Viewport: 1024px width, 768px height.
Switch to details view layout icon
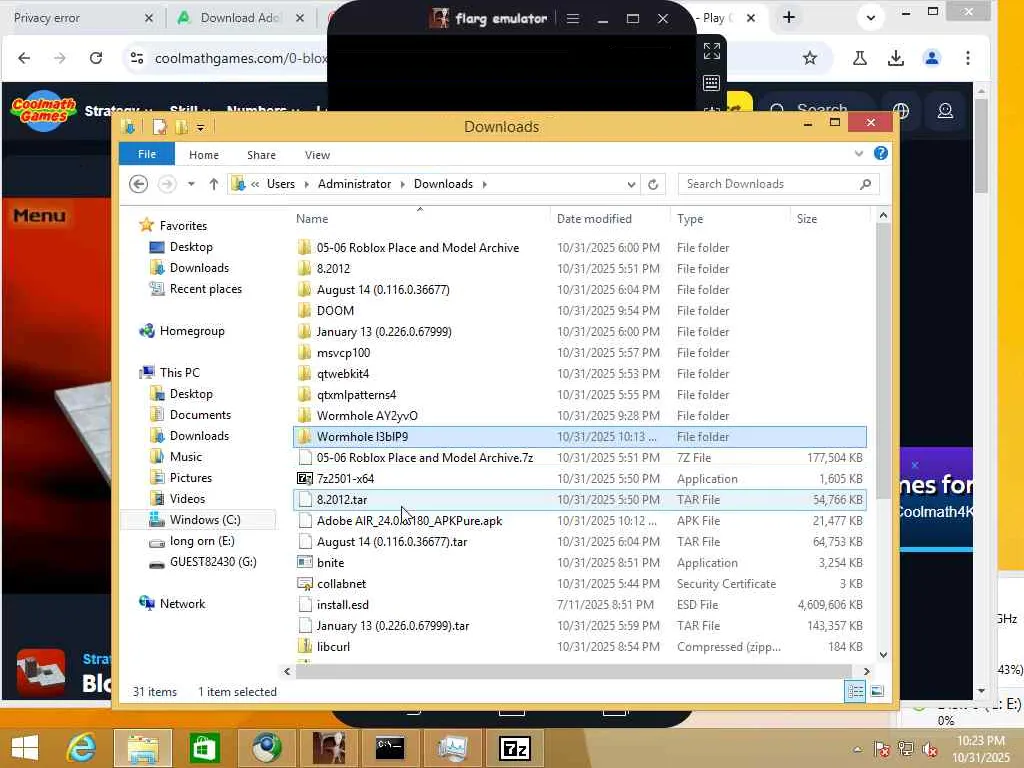[x=855, y=691]
